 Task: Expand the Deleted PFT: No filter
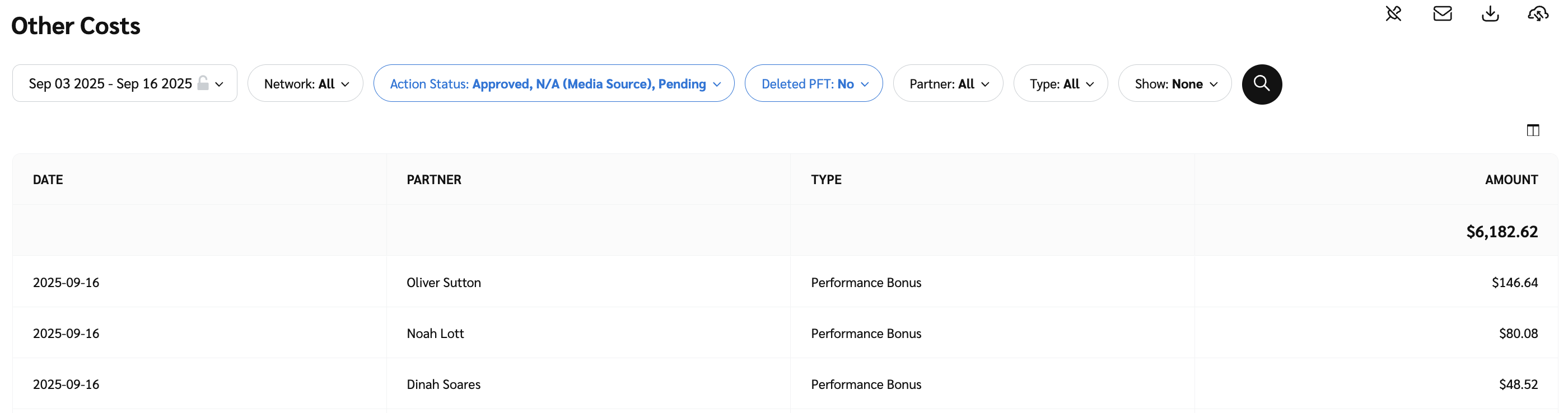pyautogui.click(x=813, y=84)
